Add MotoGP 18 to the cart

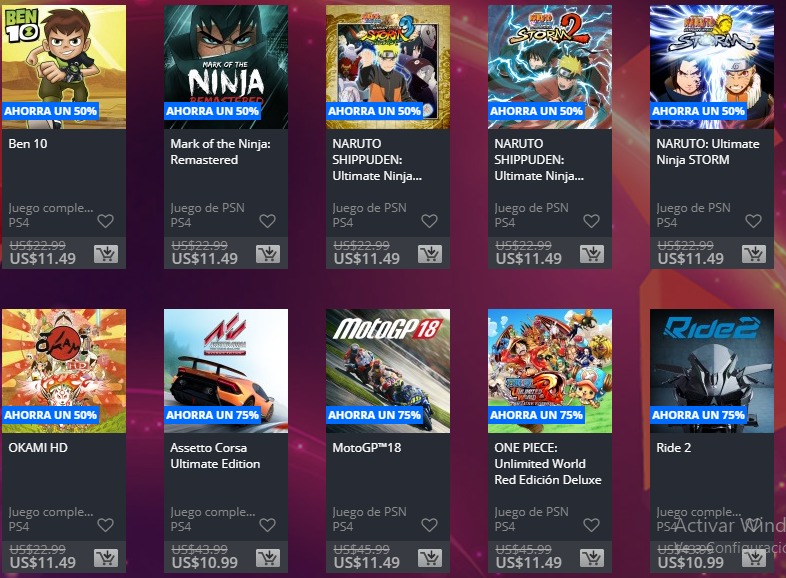430,558
